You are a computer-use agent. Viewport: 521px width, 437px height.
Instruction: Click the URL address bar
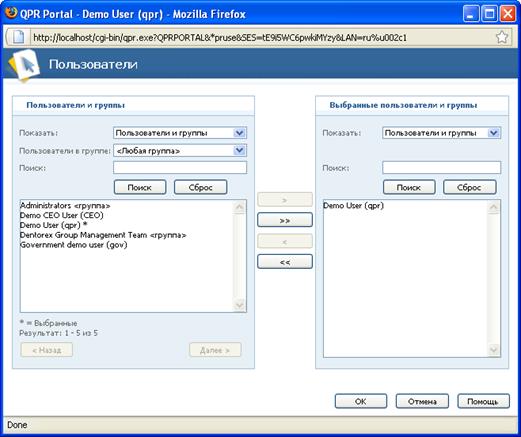(x=262, y=37)
